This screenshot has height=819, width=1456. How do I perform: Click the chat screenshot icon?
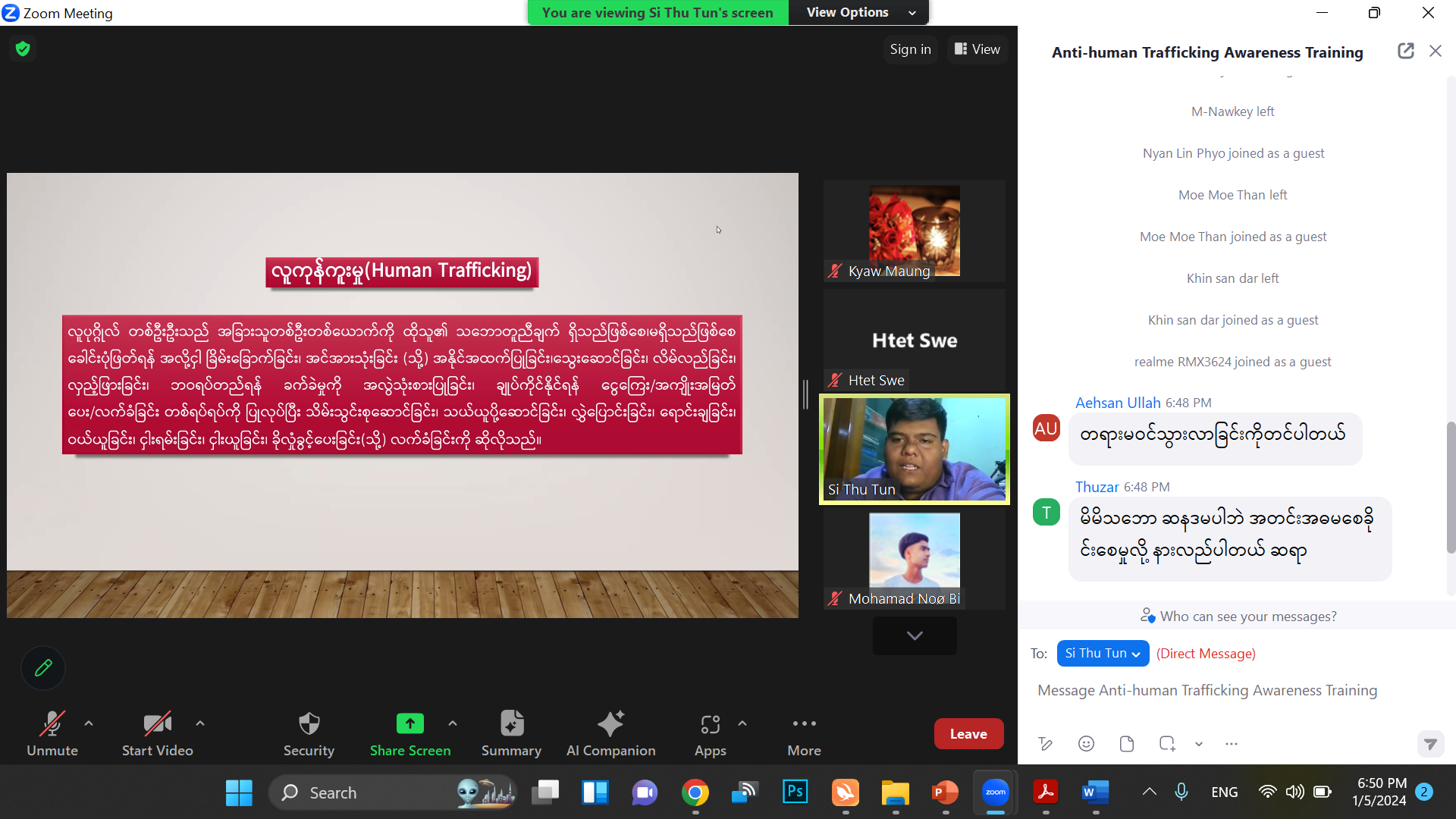1167,744
